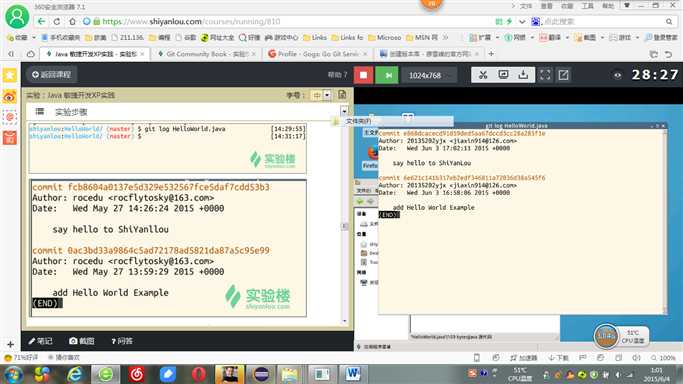Click the 翻译 translate toolbar dropdown
683x384 pixels.
(x=555, y=37)
